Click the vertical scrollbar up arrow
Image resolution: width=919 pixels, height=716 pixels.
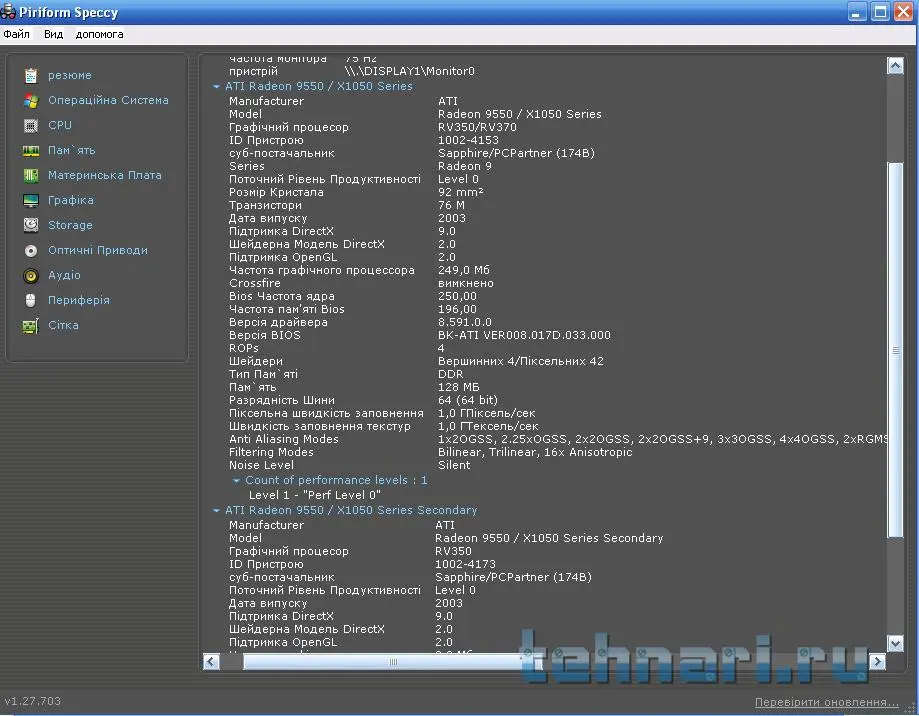(x=895, y=65)
